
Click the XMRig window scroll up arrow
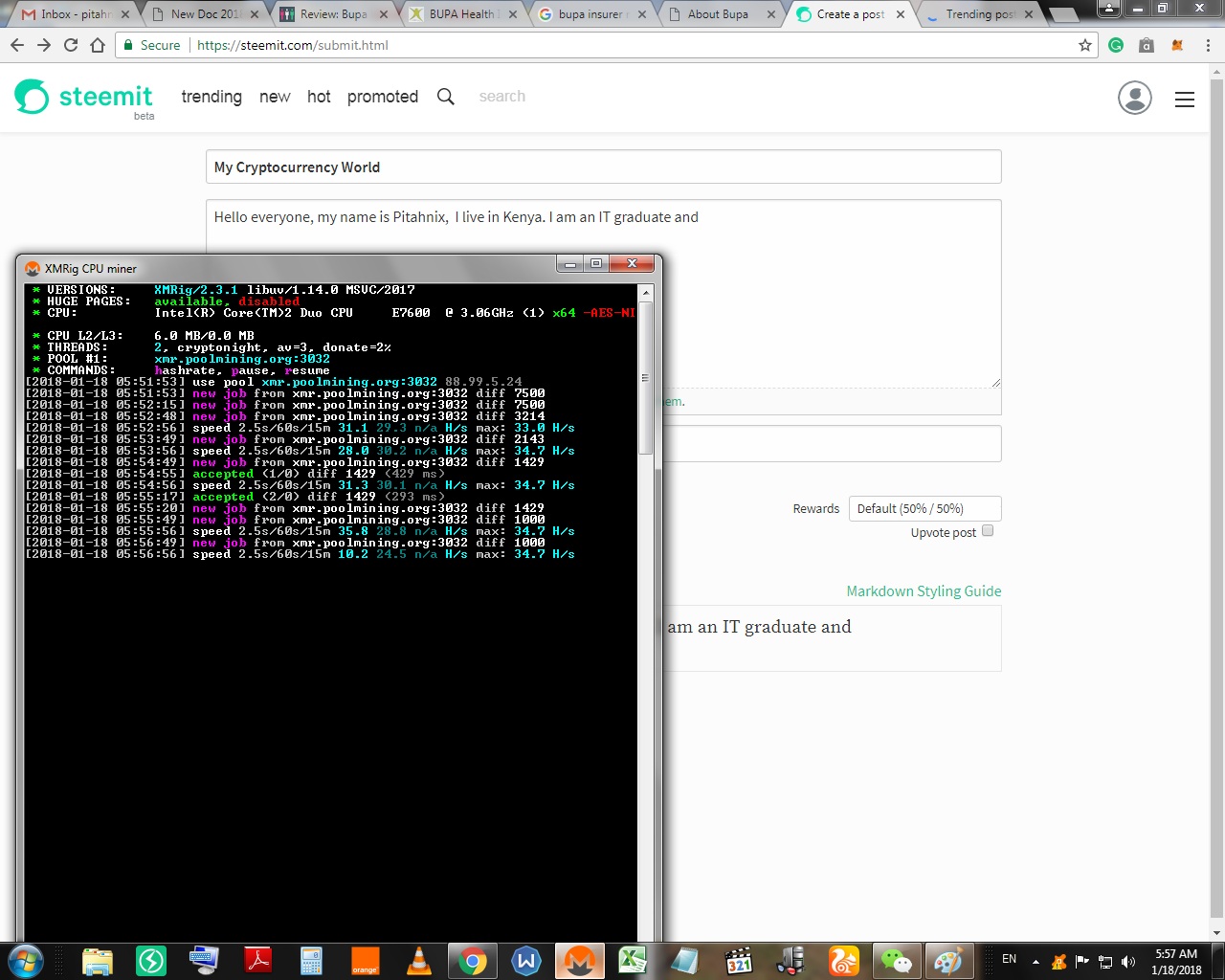point(645,293)
